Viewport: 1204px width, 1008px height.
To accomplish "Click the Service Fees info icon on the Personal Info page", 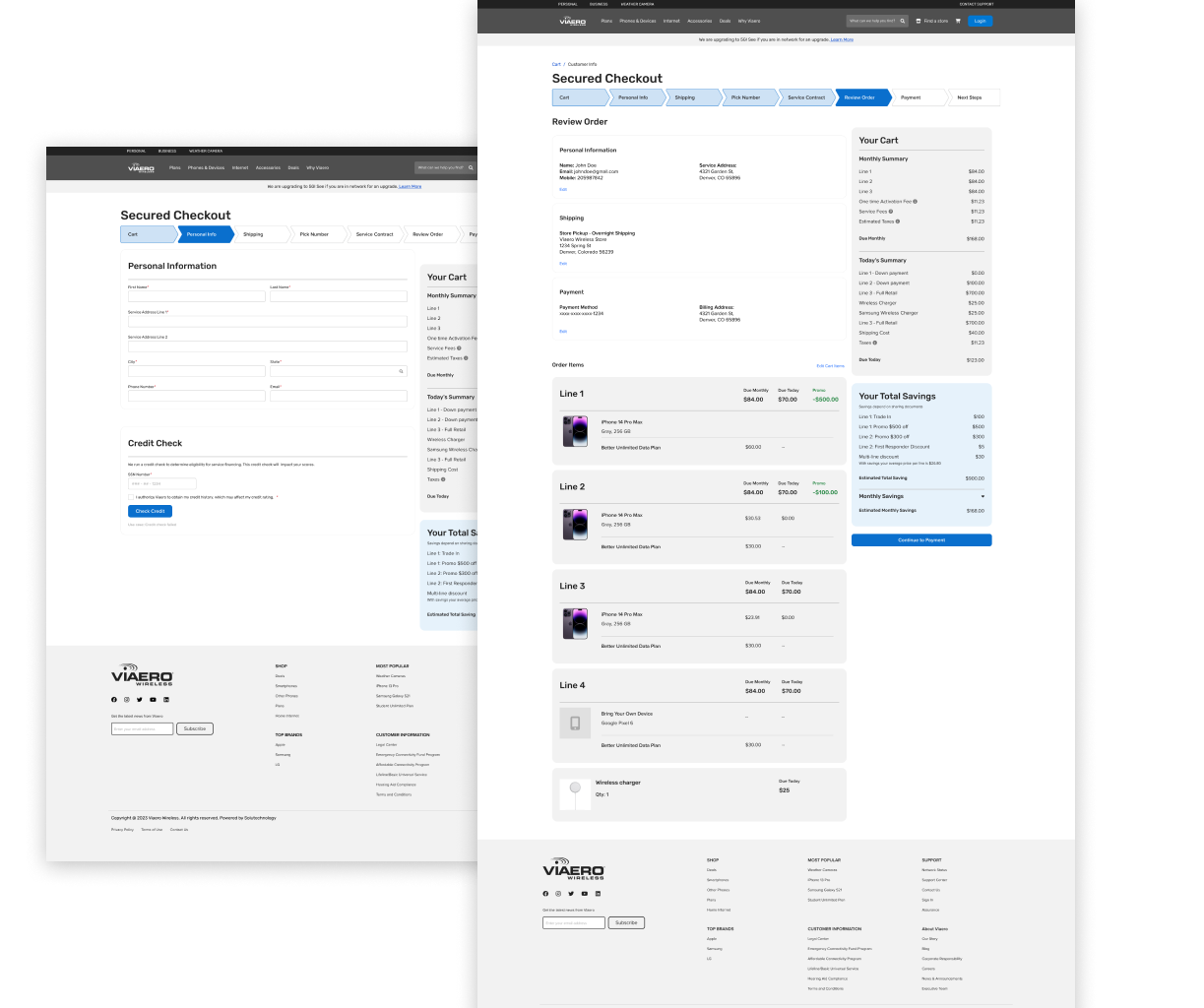I will click(x=460, y=348).
